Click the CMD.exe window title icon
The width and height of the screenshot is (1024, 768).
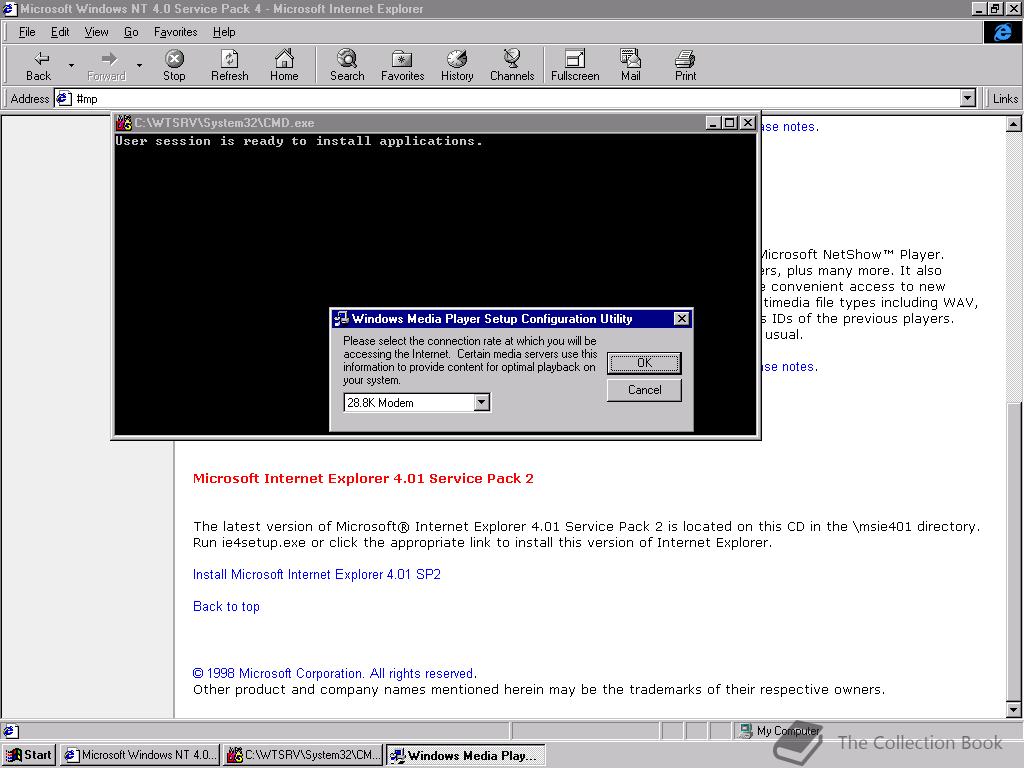click(x=123, y=122)
